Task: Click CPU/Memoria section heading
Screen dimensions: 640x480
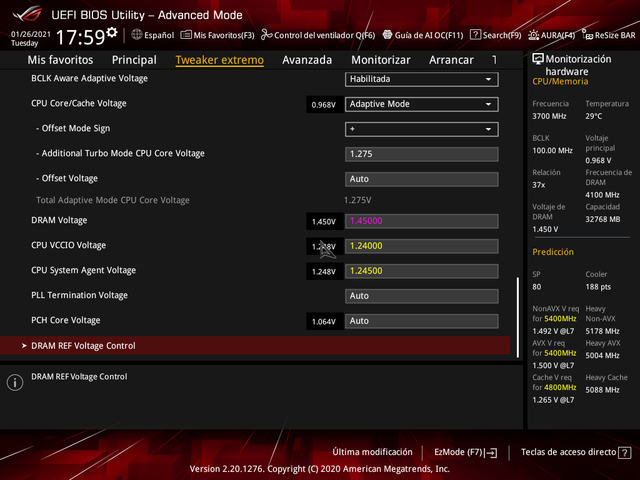Action: [x=560, y=82]
